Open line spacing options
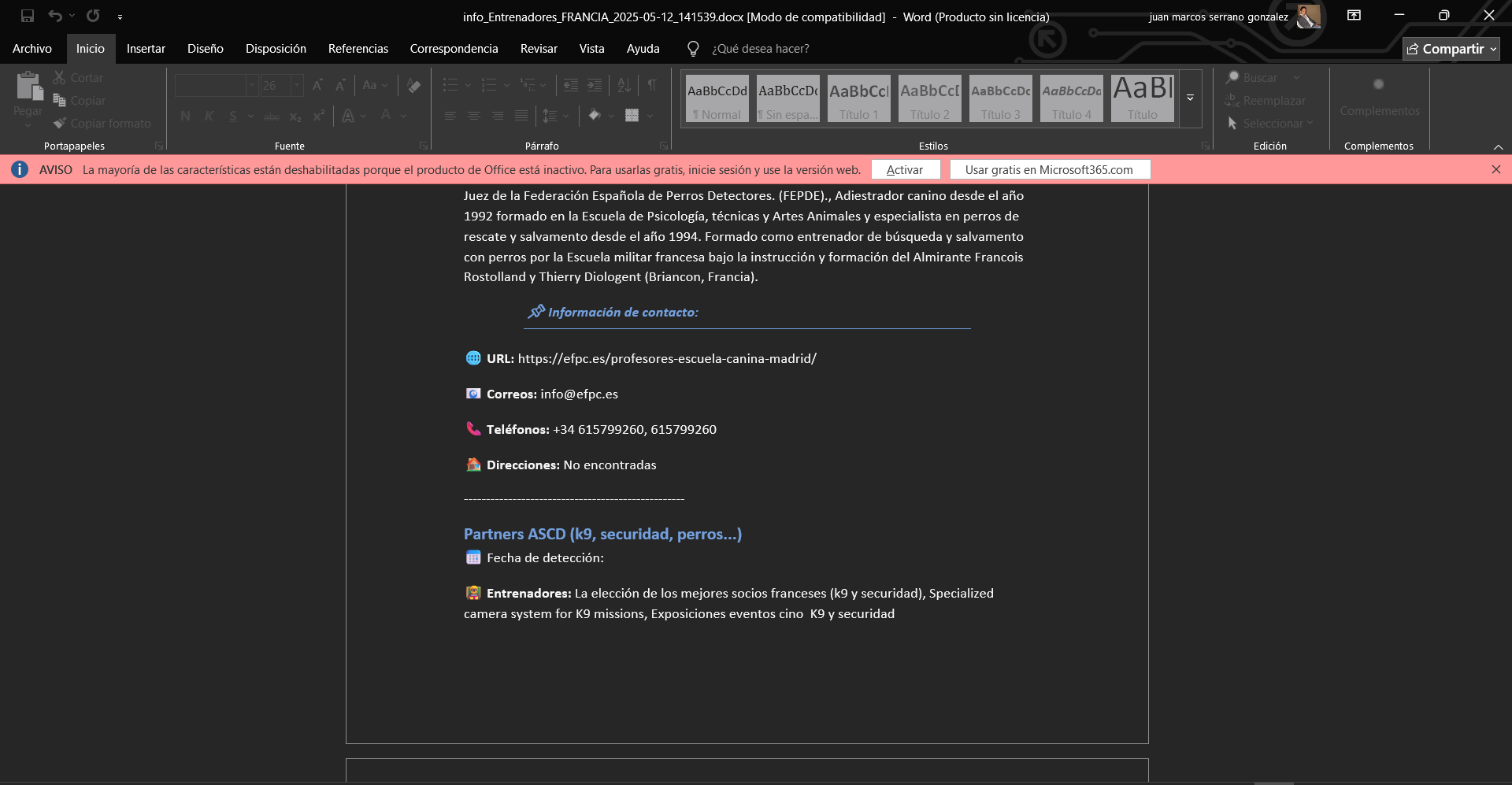Viewport: 1512px width, 785px height. click(x=554, y=116)
